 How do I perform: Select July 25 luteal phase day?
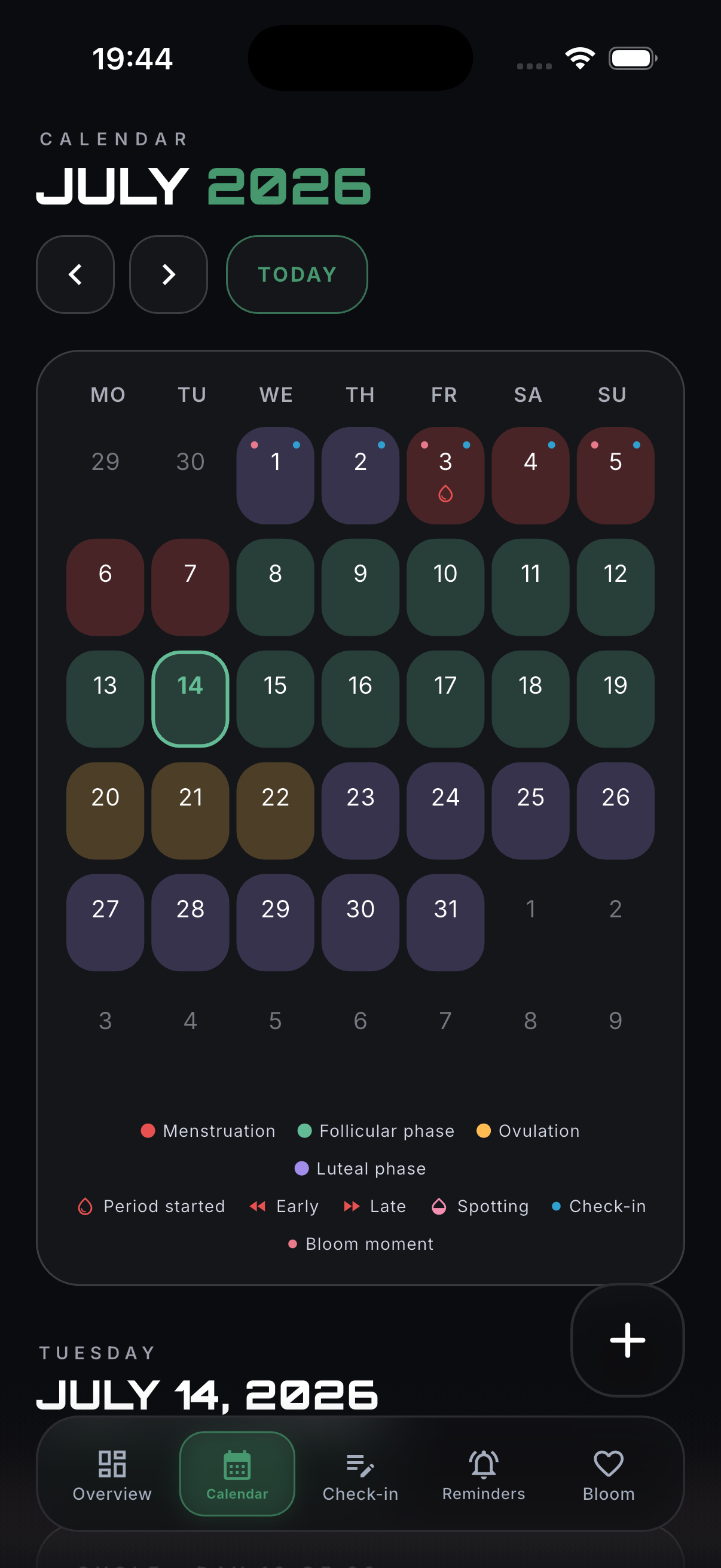(530, 811)
